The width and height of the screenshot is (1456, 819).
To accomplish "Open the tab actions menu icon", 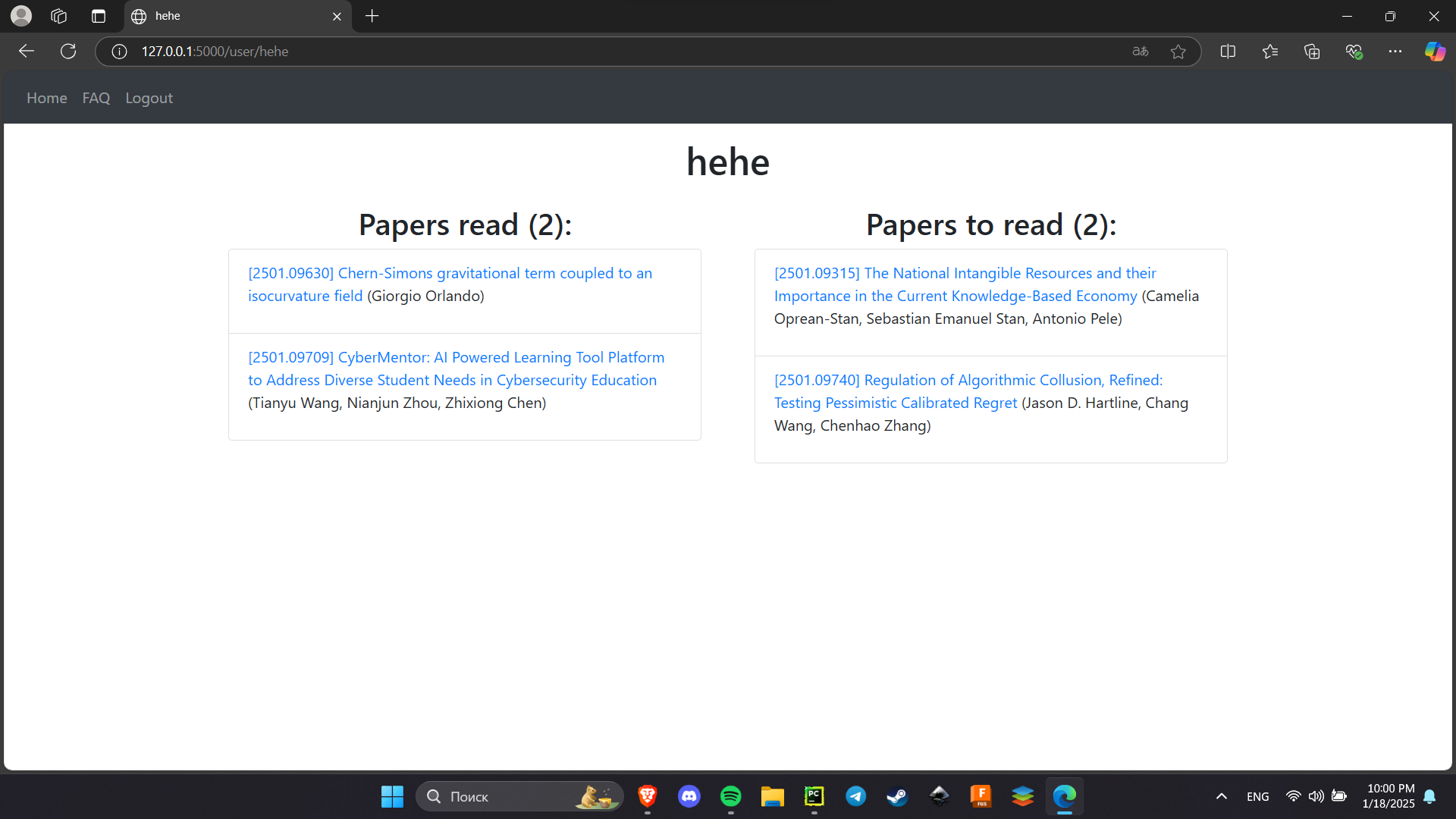I will click(99, 16).
